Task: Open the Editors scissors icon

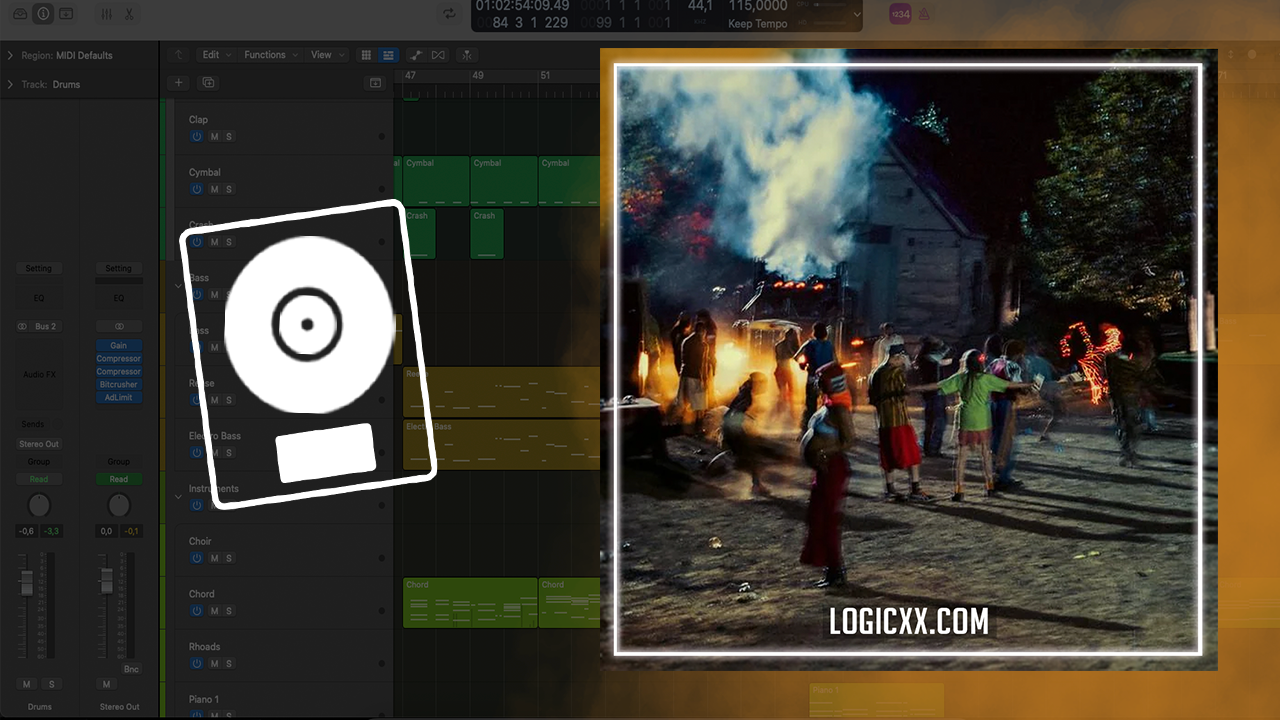Action: click(x=129, y=14)
